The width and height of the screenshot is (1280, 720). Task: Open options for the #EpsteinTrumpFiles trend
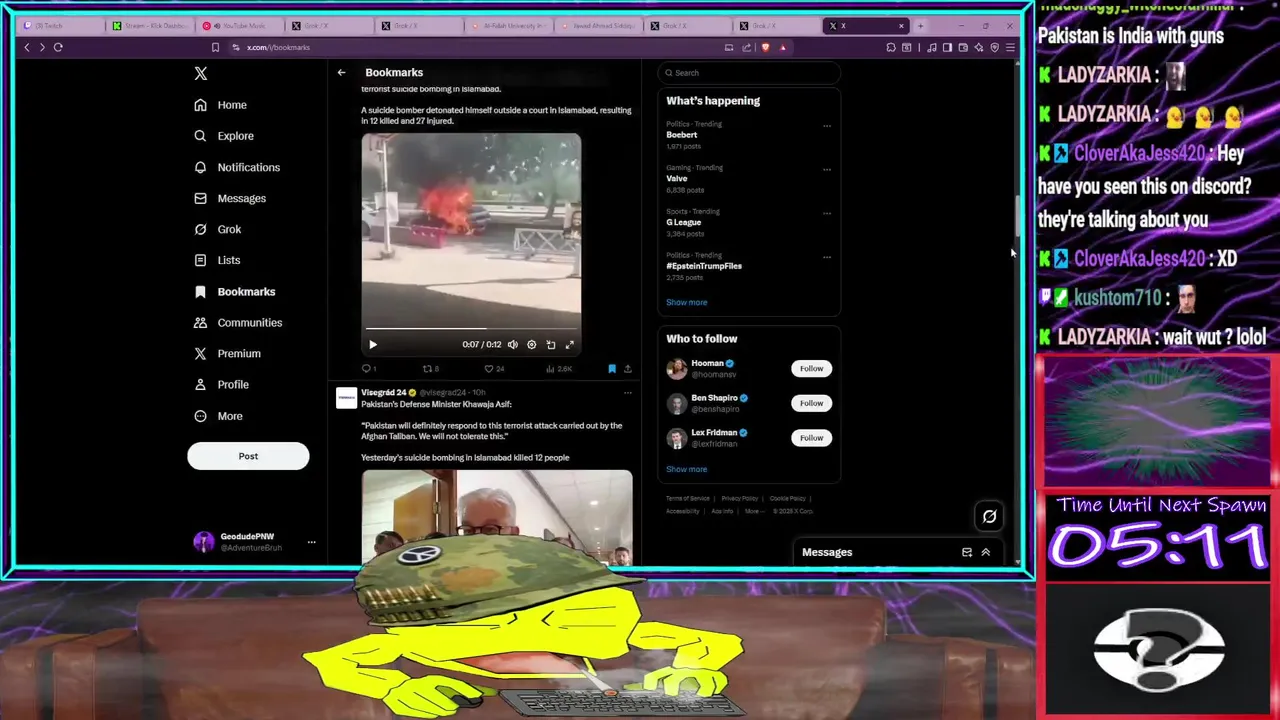[827, 257]
